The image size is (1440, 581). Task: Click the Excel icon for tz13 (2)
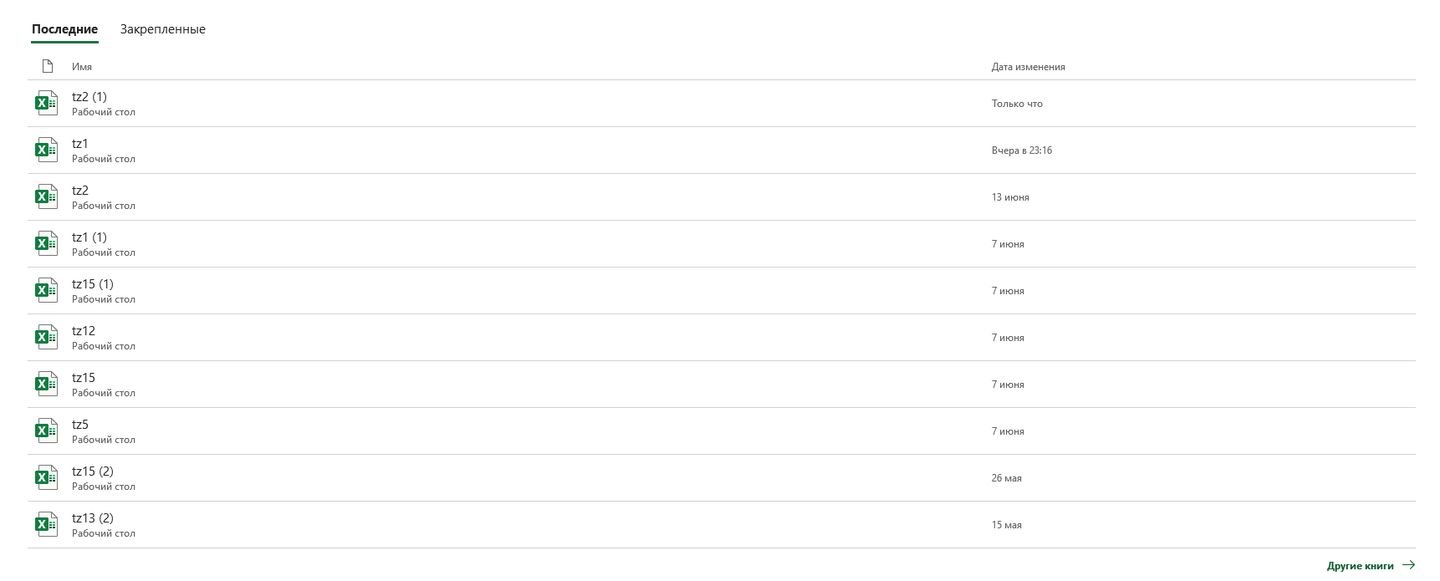pyautogui.click(x=46, y=525)
